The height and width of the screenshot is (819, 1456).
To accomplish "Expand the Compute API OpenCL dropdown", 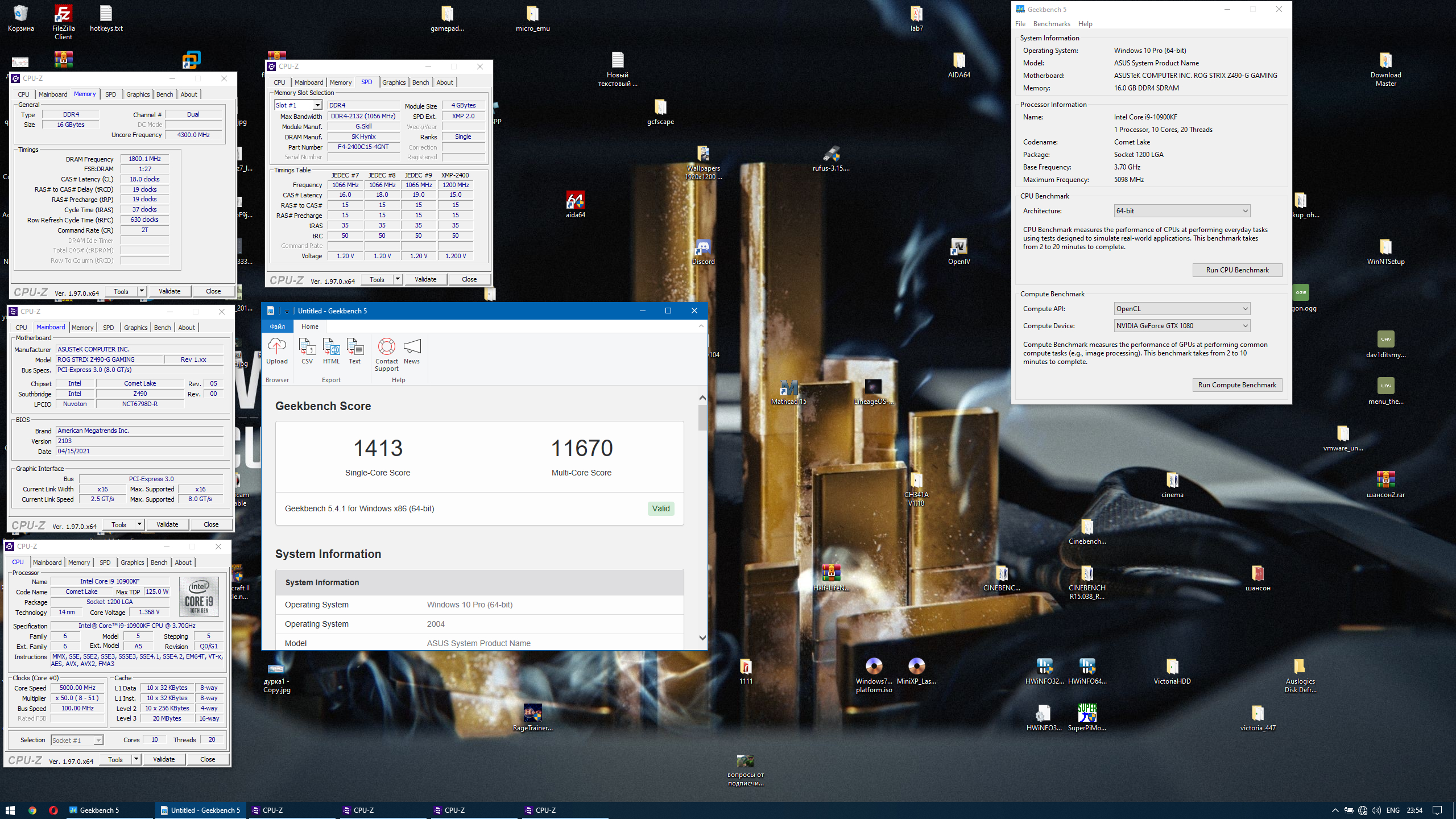I will (1181, 309).
